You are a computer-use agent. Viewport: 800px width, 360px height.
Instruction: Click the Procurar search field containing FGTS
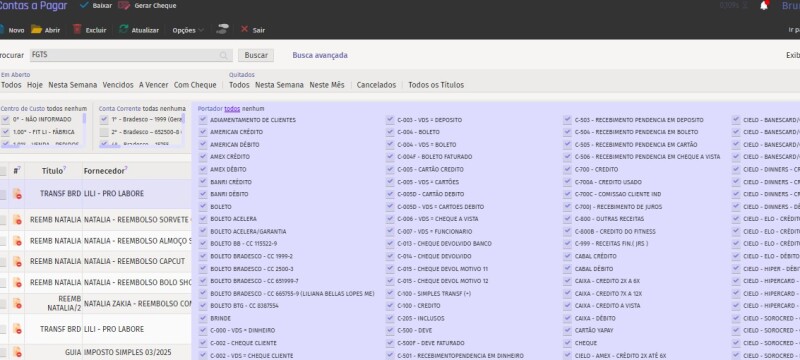click(130, 55)
